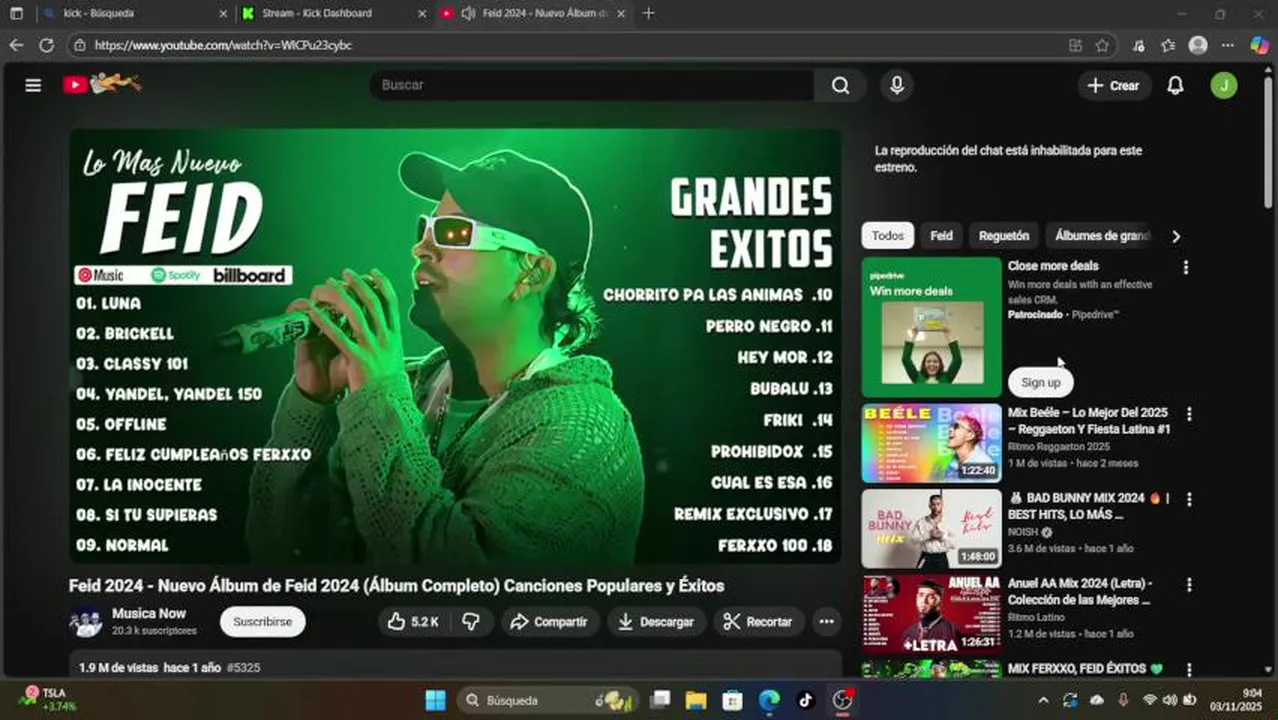
Task: Open the Edge split screen icon
Action: tap(1075, 45)
